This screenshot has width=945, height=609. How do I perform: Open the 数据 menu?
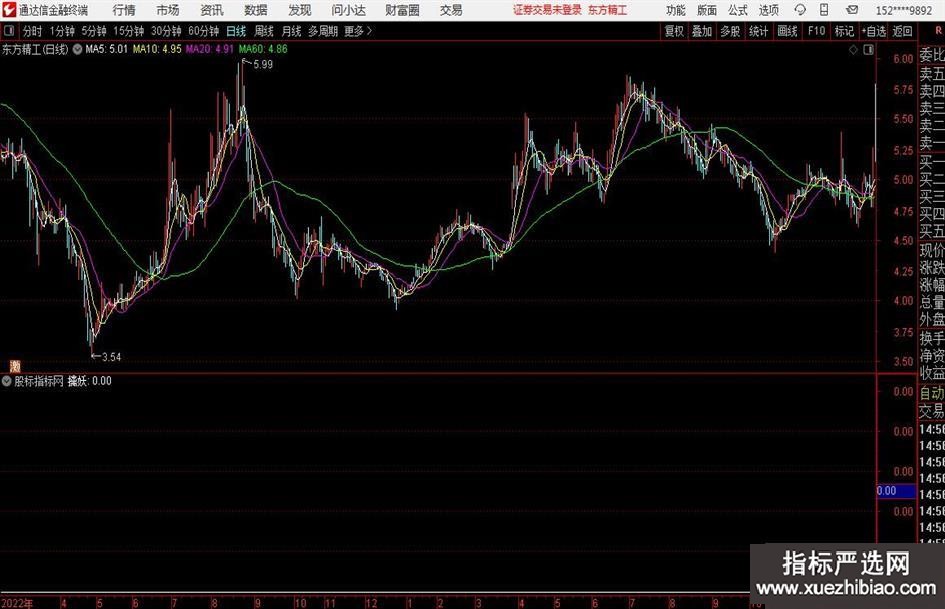pyautogui.click(x=256, y=10)
